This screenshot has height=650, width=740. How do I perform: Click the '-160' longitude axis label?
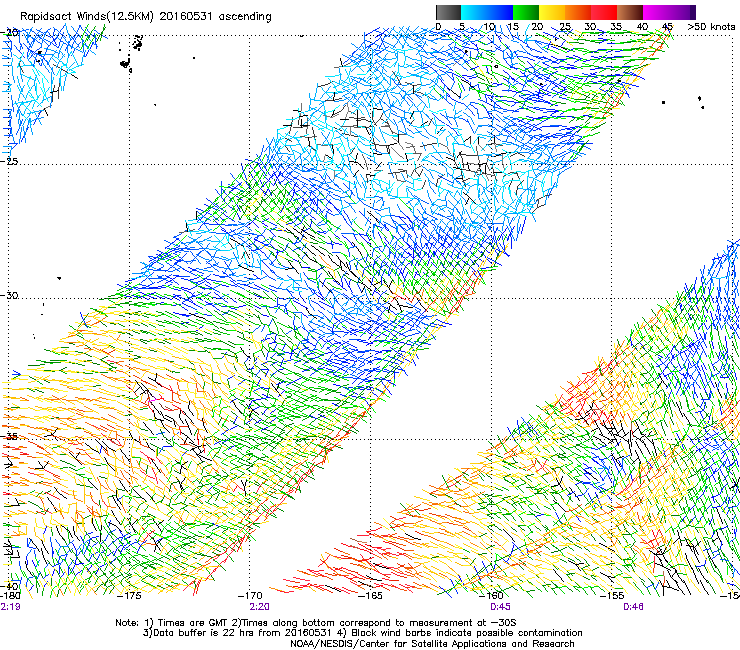[x=491, y=596]
